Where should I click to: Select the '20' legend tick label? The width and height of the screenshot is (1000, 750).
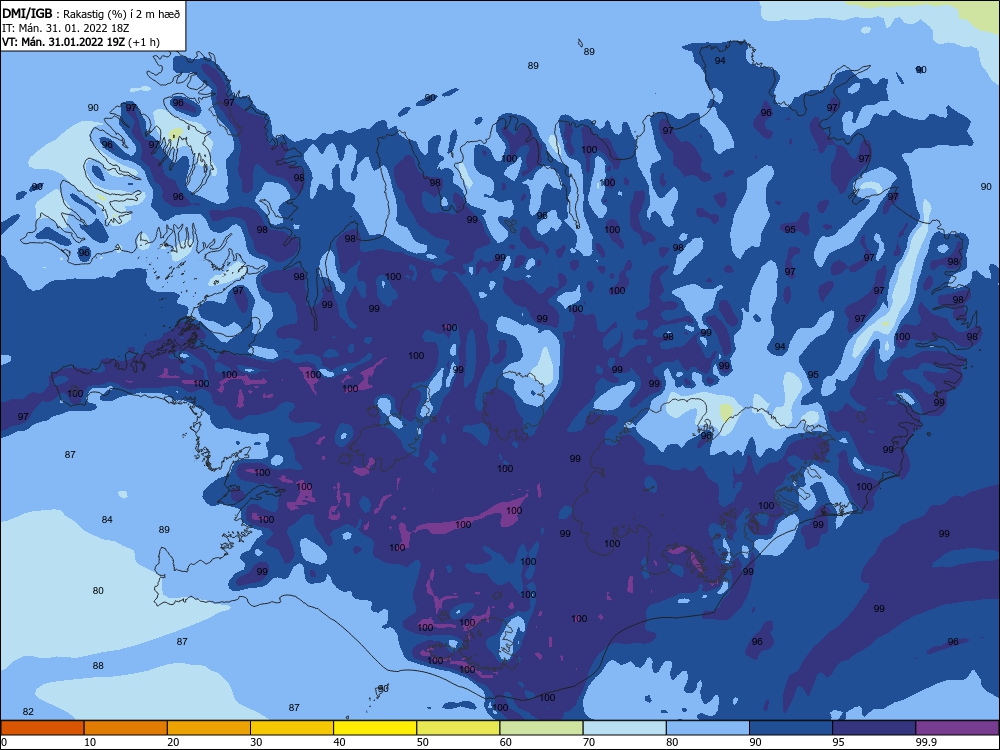pos(173,742)
